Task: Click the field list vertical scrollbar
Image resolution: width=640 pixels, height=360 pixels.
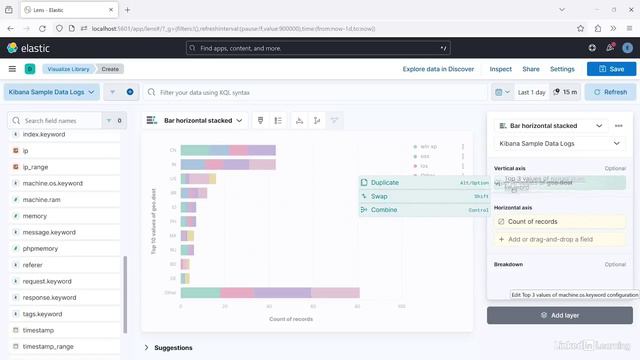Action: 125,294
